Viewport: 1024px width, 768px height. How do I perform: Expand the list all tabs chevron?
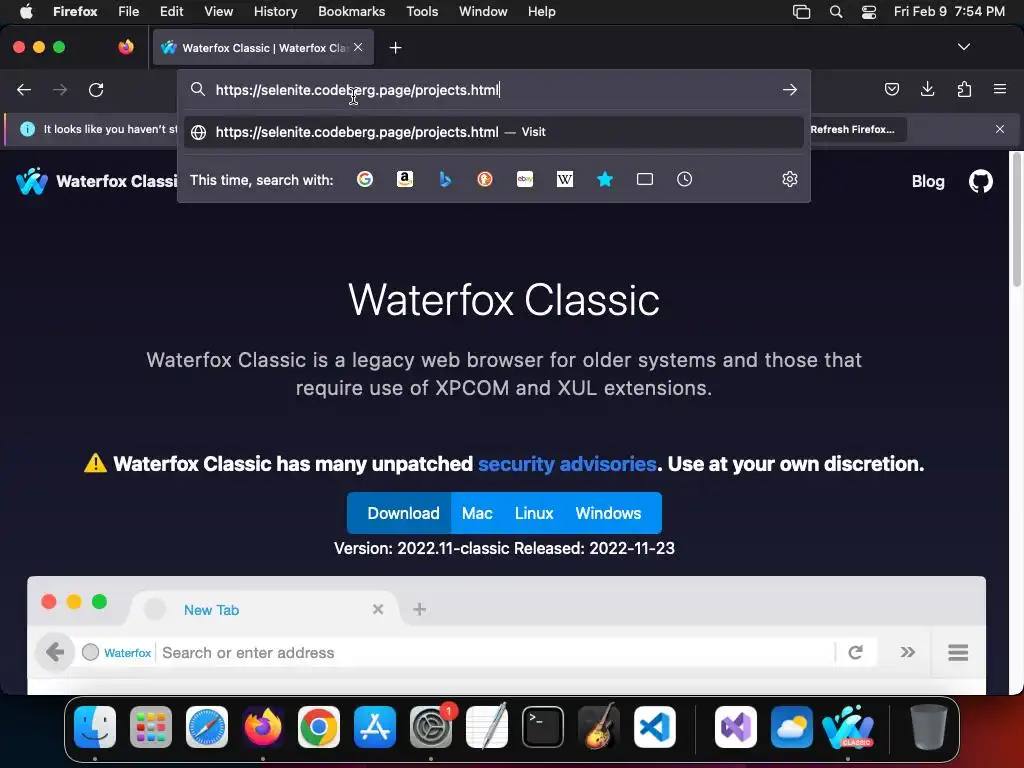[x=963, y=47]
